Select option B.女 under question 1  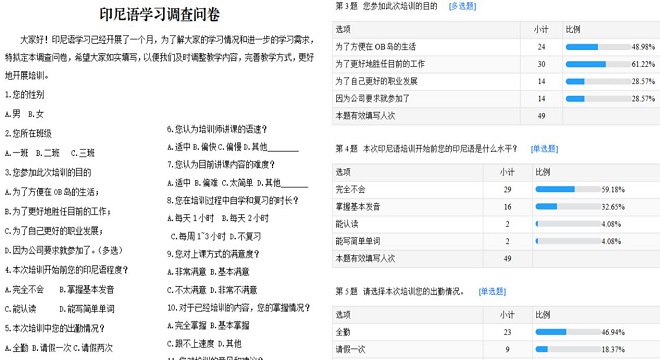coord(36,114)
